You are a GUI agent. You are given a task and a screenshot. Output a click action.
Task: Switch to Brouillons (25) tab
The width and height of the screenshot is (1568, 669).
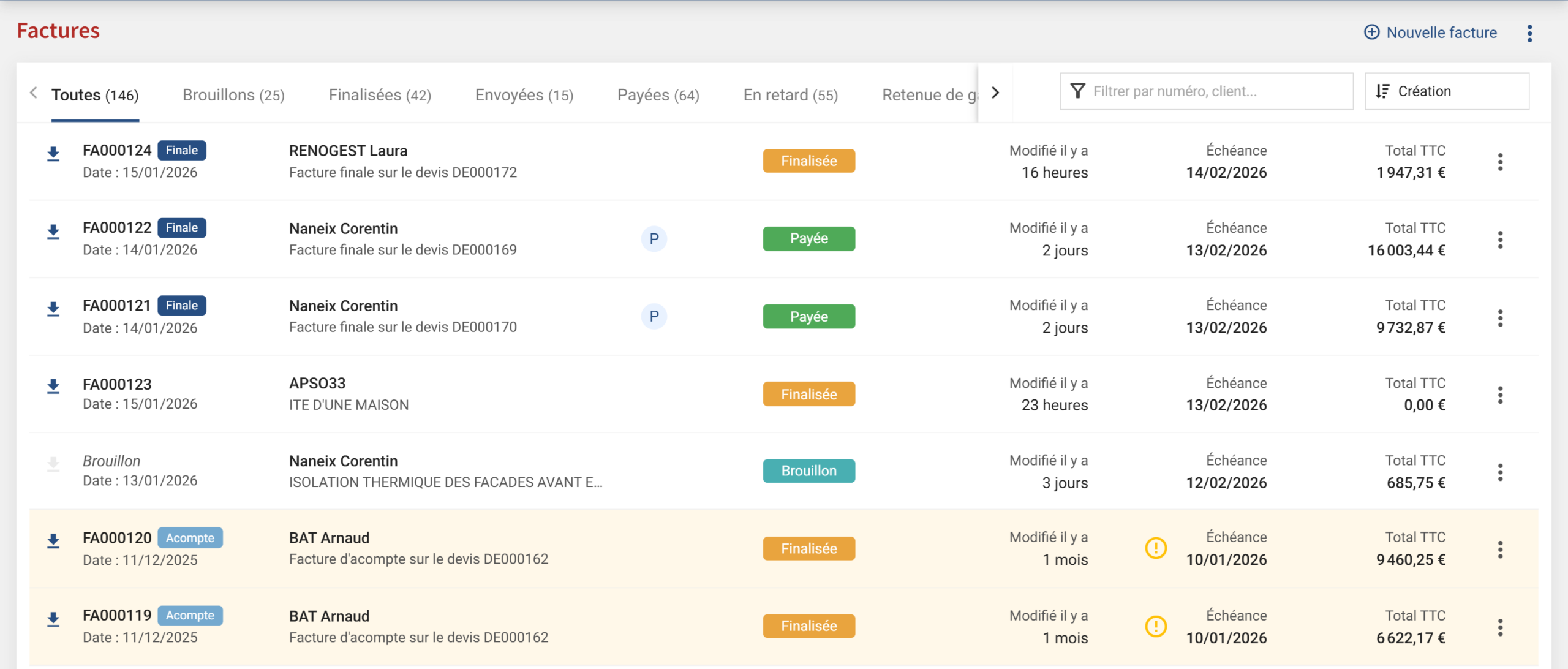[x=233, y=95]
